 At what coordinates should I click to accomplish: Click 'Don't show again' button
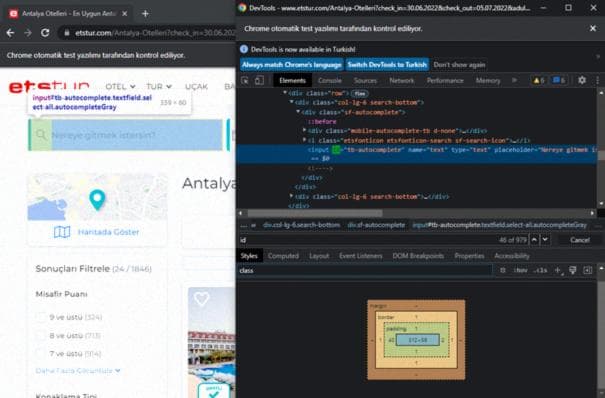[x=459, y=65]
